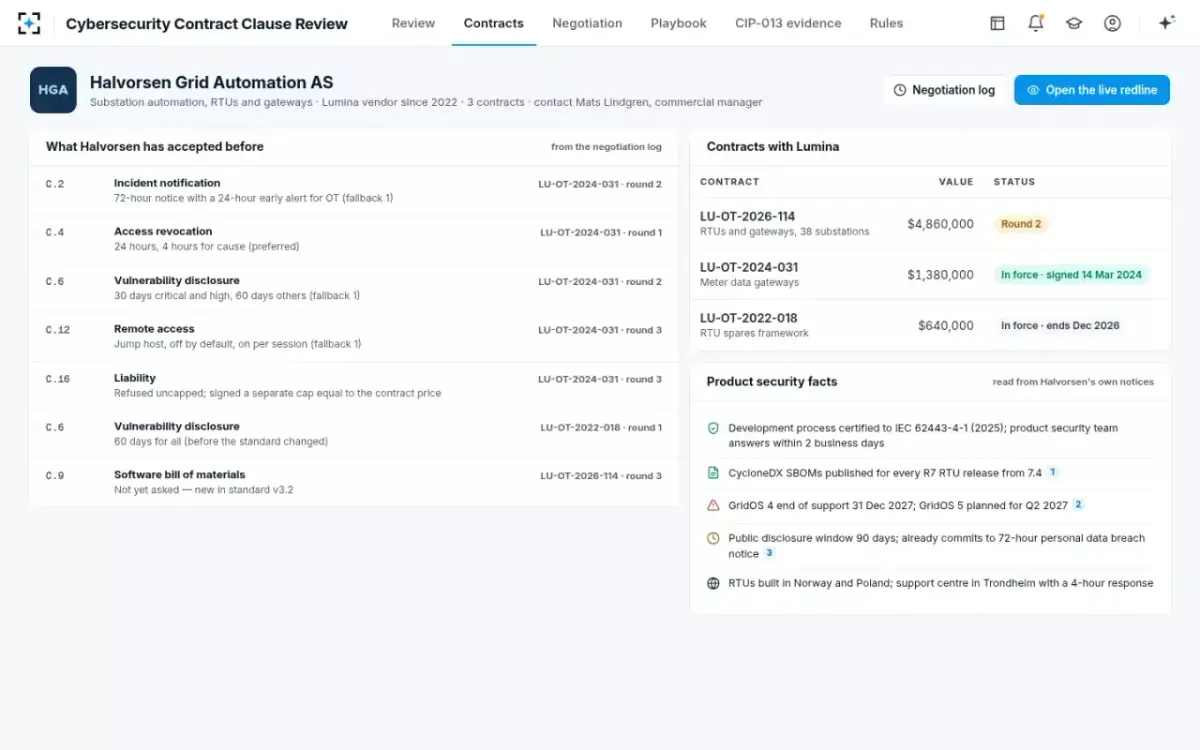Viewport: 1200px width, 750px height.
Task: Click the $640,000 value
Action: click(945, 325)
